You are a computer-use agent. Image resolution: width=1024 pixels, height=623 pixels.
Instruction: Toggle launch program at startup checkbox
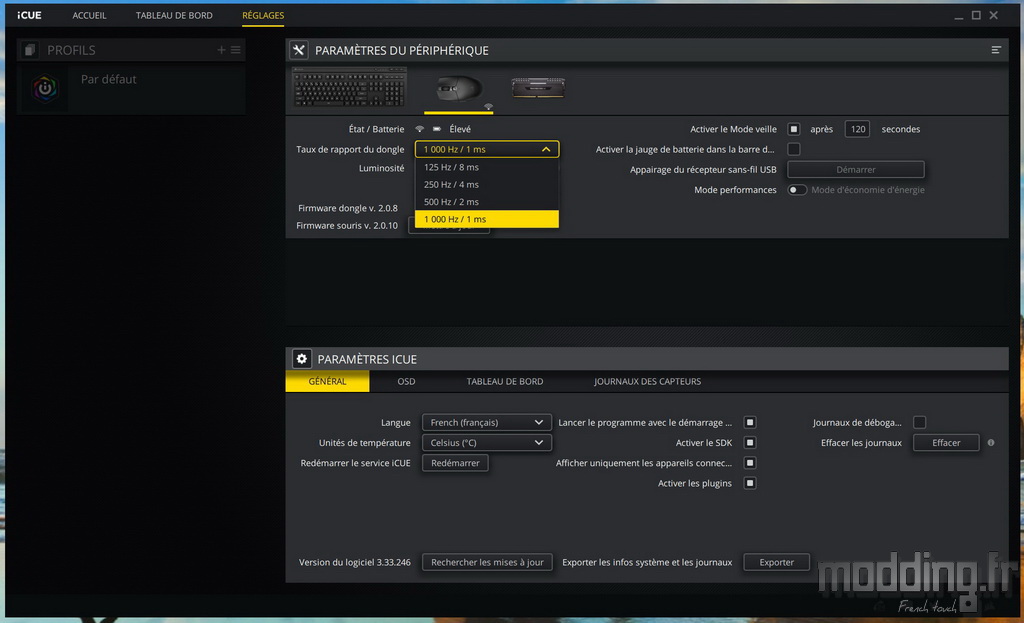(x=750, y=423)
